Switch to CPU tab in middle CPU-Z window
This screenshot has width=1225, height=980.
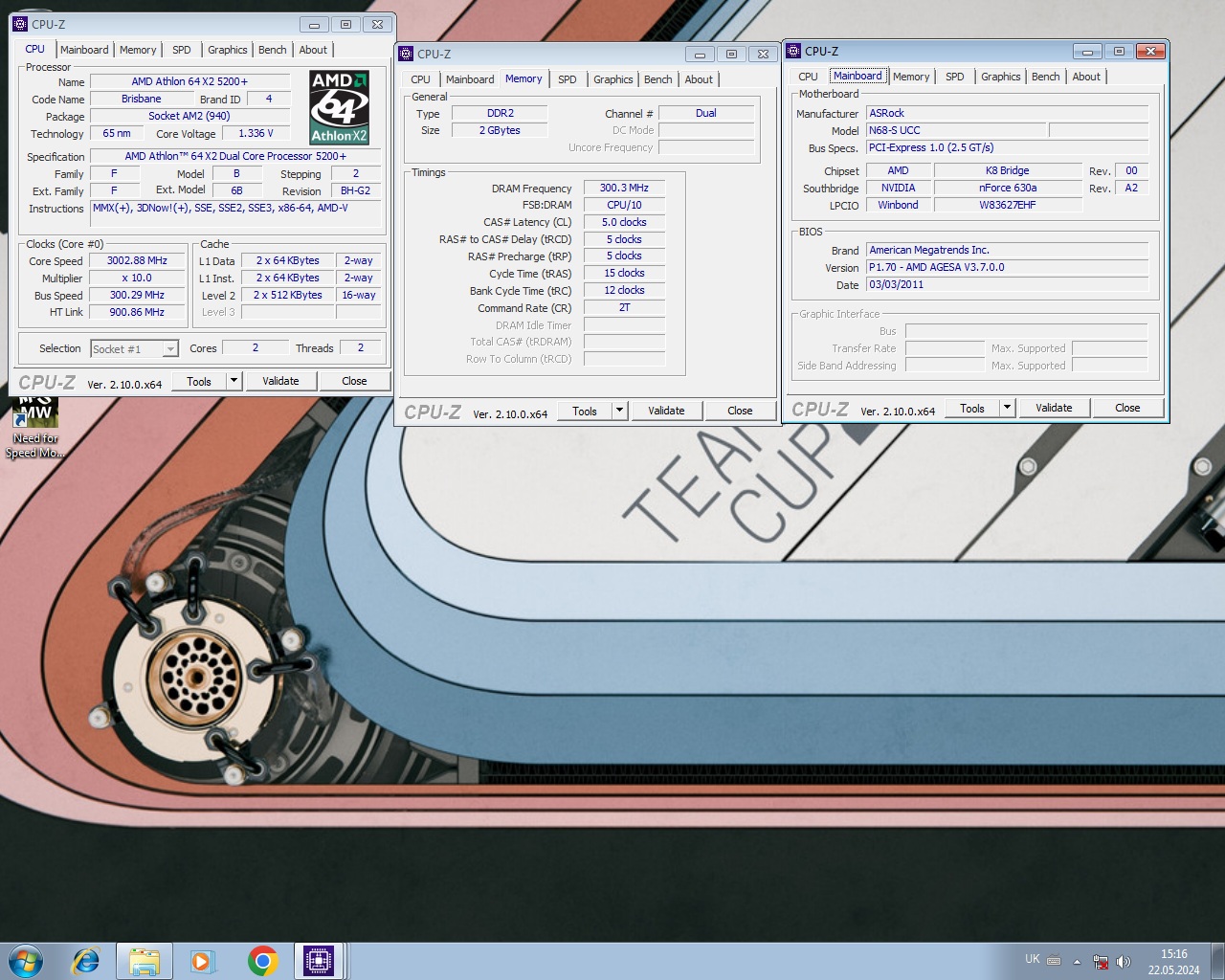click(421, 79)
